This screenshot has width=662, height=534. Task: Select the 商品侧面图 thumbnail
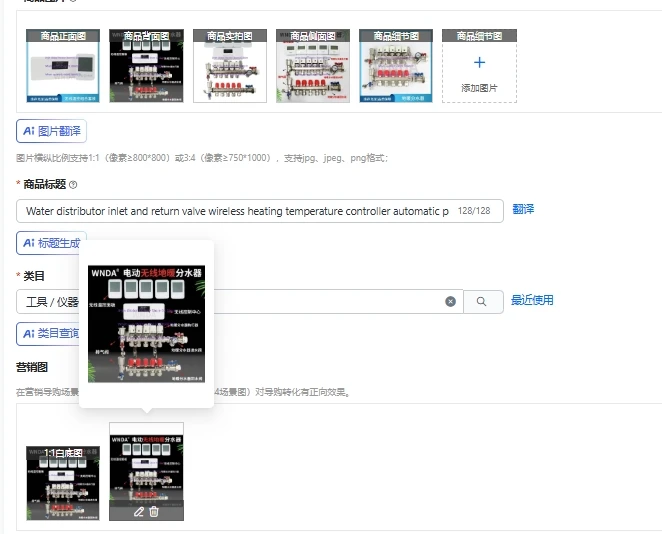point(313,65)
